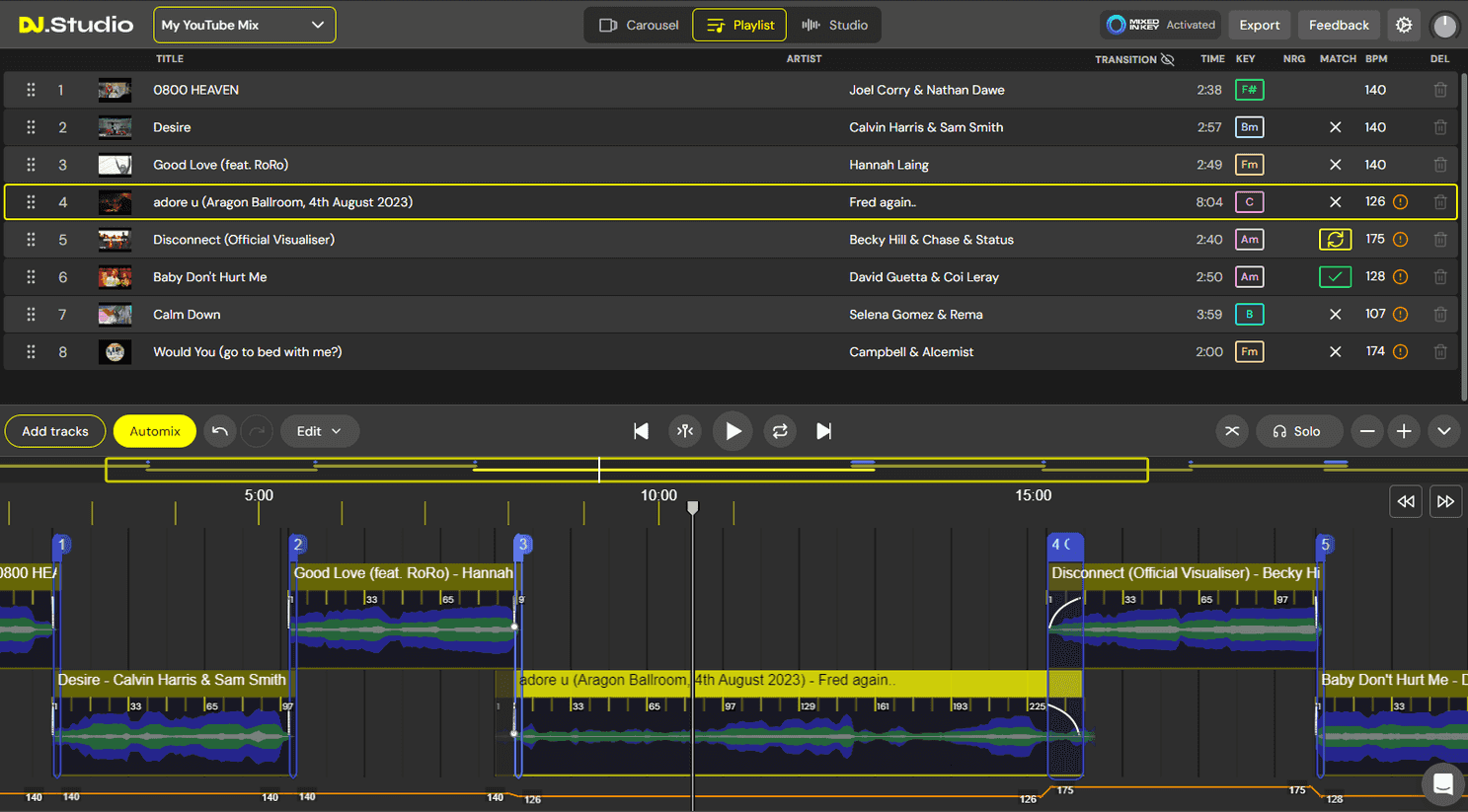Image resolution: width=1468 pixels, height=812 pixels.
Task: Click the shuffle/crossfade icon near Solo
Action: point(1231,431)
